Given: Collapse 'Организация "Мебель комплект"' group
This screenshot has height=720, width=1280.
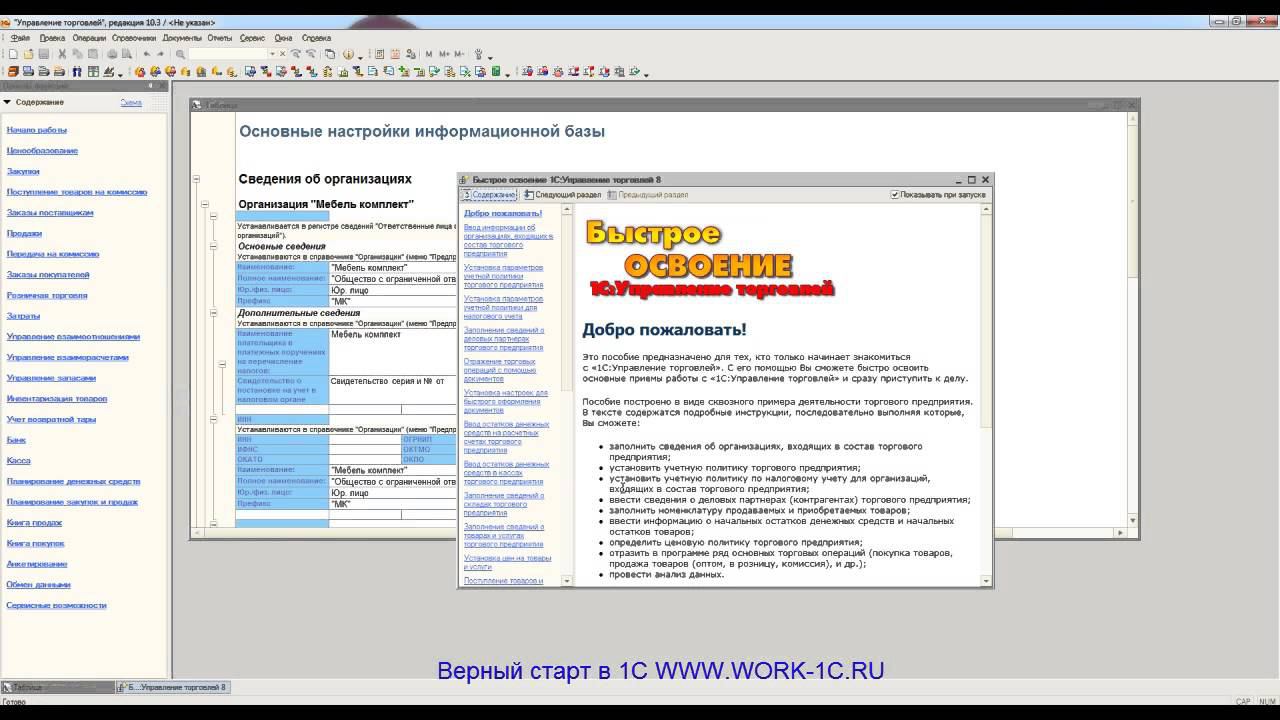Looking at the screenshot, I should [x=205, y=204].
